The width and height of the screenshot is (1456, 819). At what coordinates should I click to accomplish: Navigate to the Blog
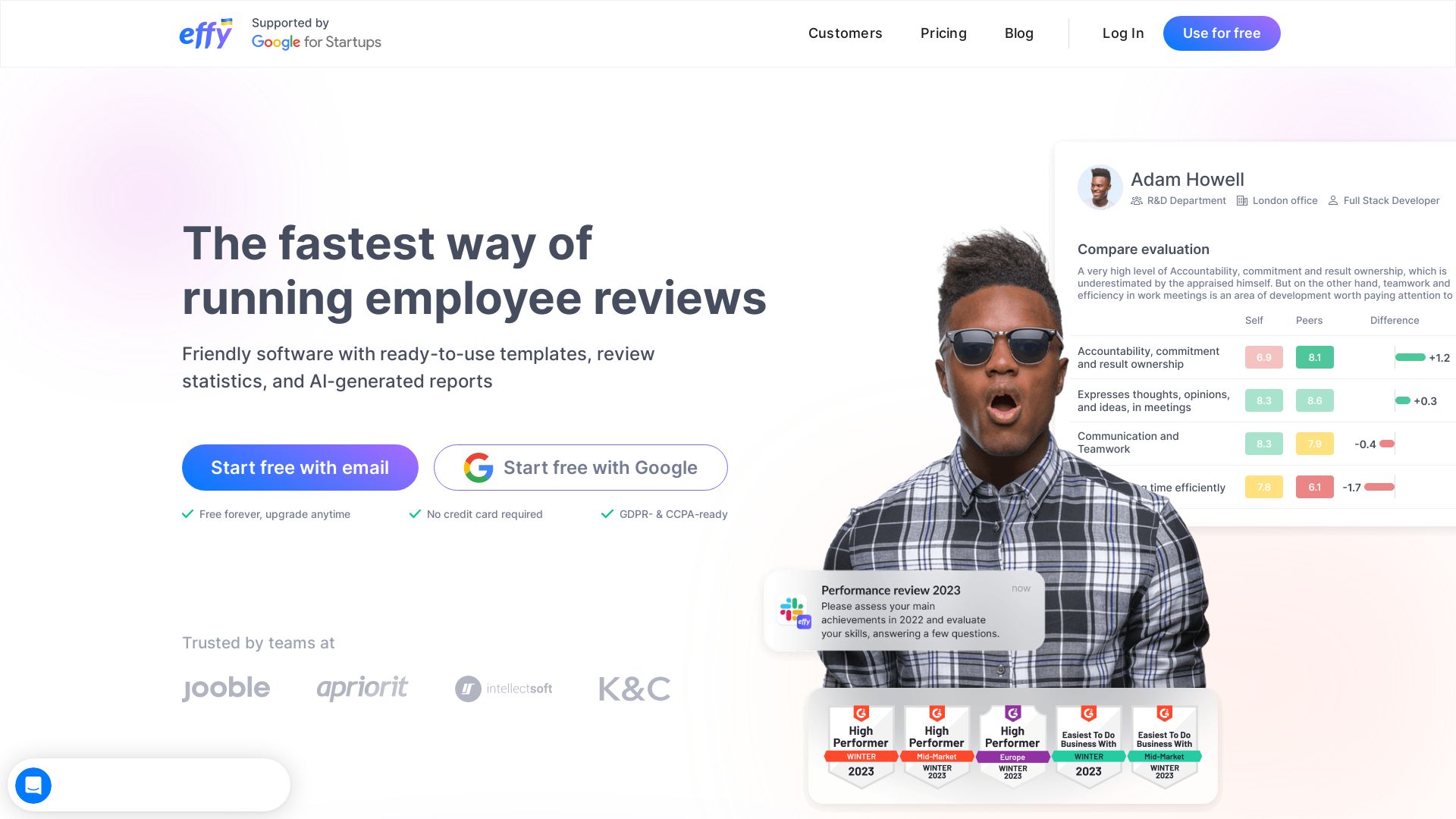(x=1018, y=33)
